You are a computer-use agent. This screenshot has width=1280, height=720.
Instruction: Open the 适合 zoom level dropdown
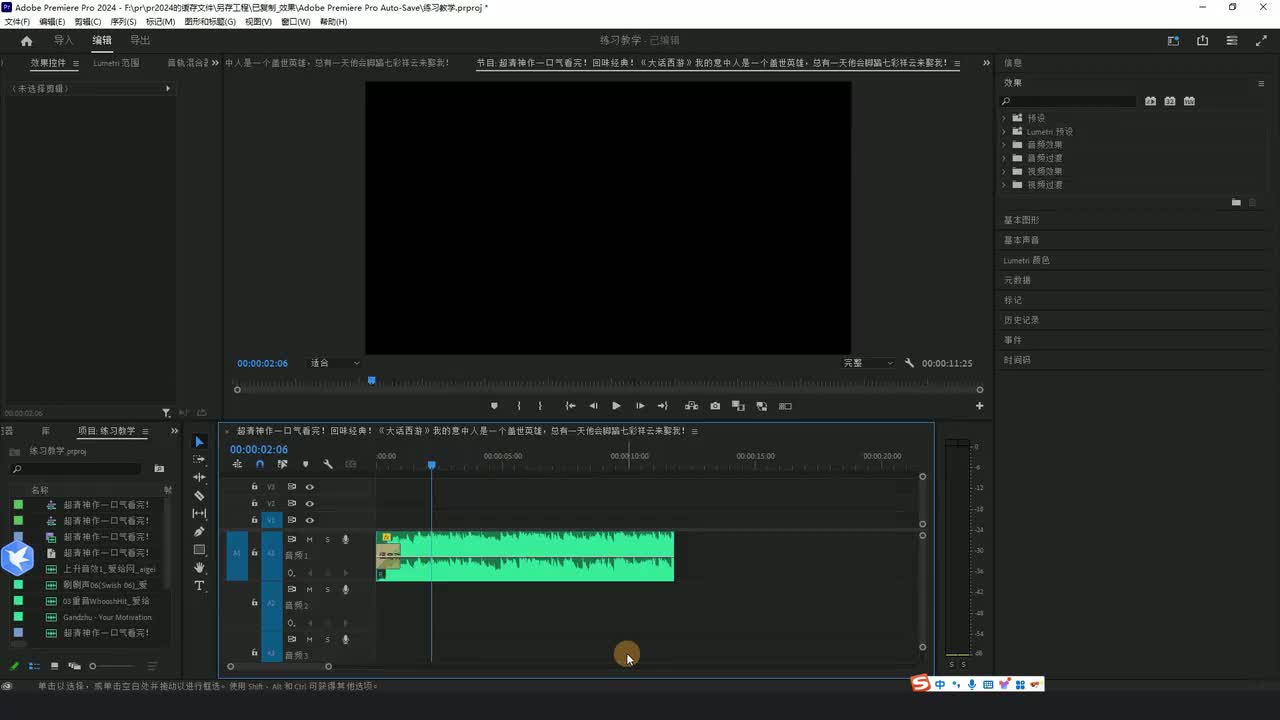pos(334,363)
